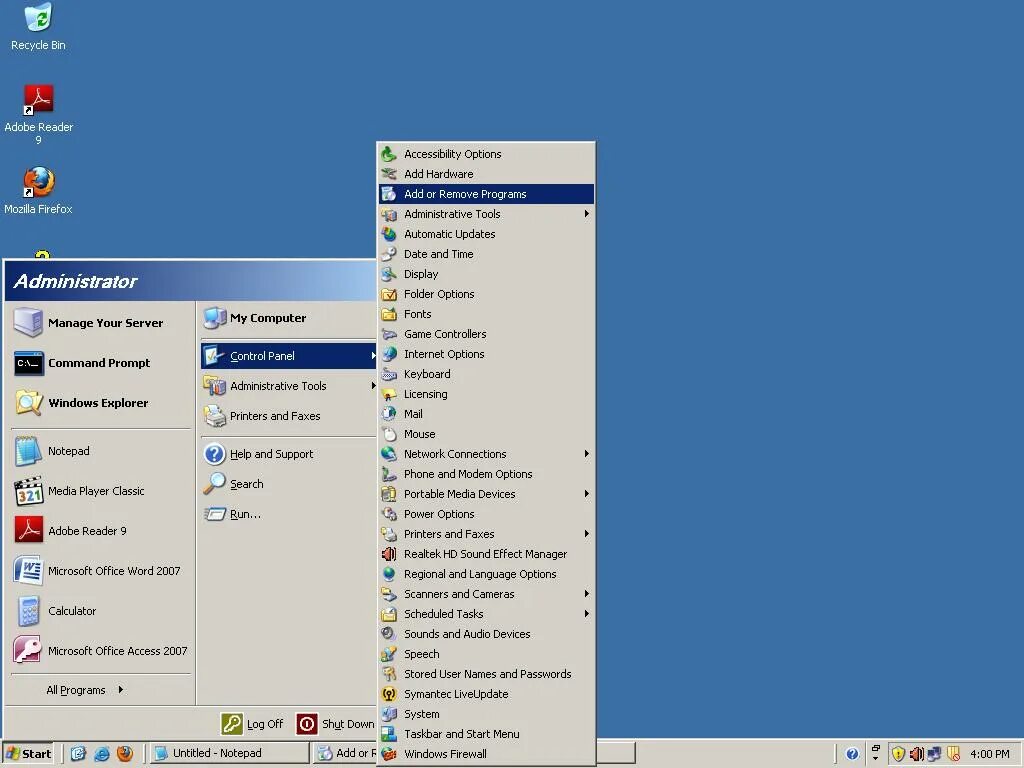
Task: Expand the Network Connections submenu arrow
Action: click(586, 454)
